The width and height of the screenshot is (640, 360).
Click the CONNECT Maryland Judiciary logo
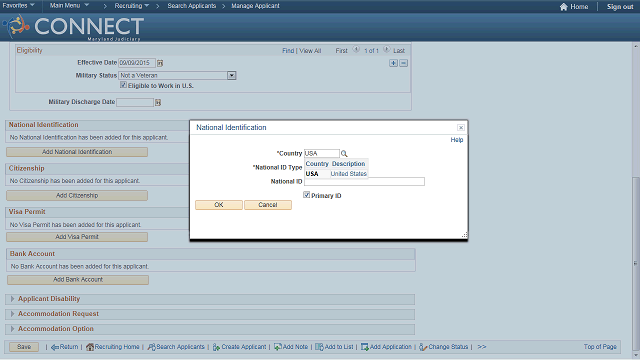tap(73, 28)
